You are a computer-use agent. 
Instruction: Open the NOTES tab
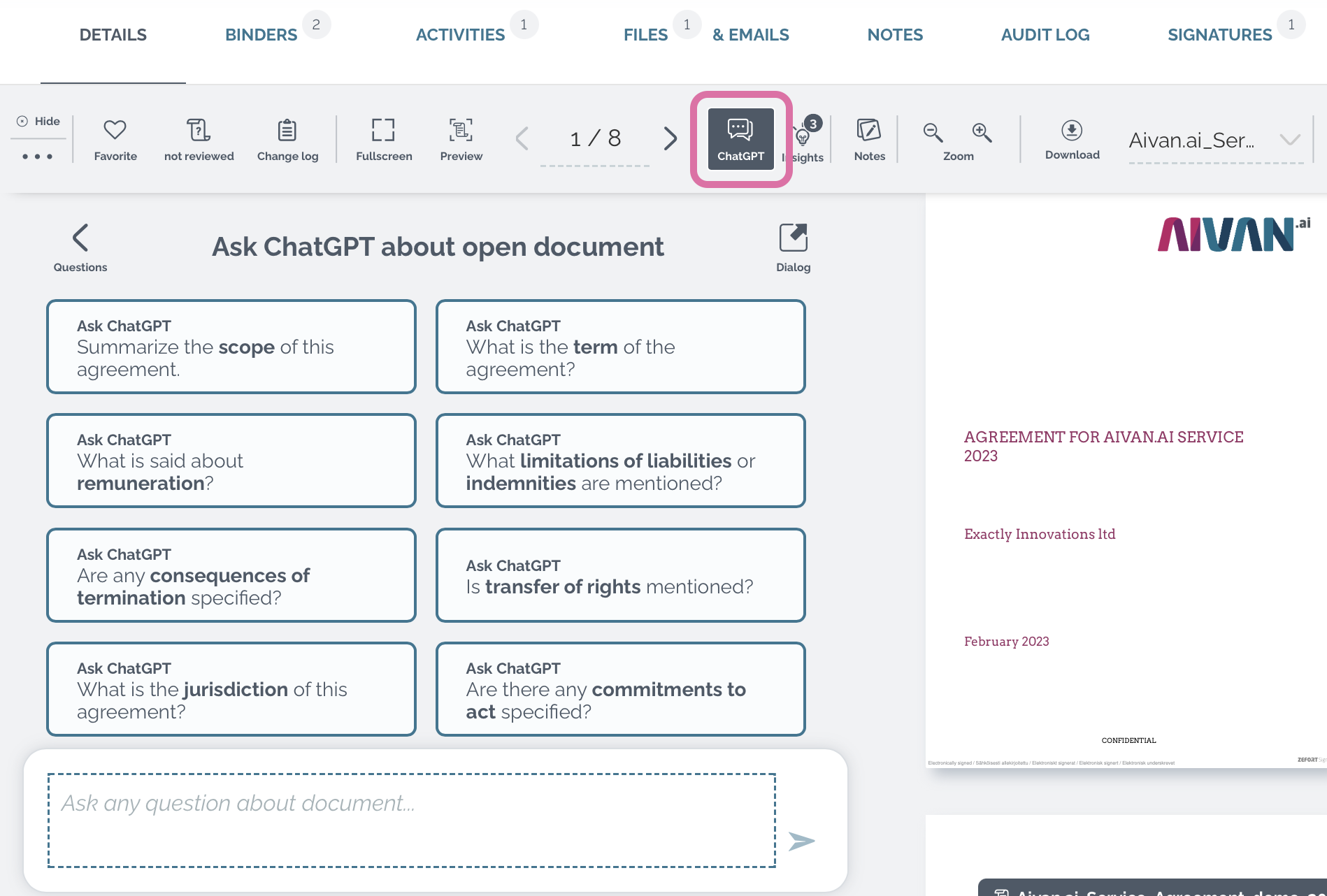[x=895, y=35]
